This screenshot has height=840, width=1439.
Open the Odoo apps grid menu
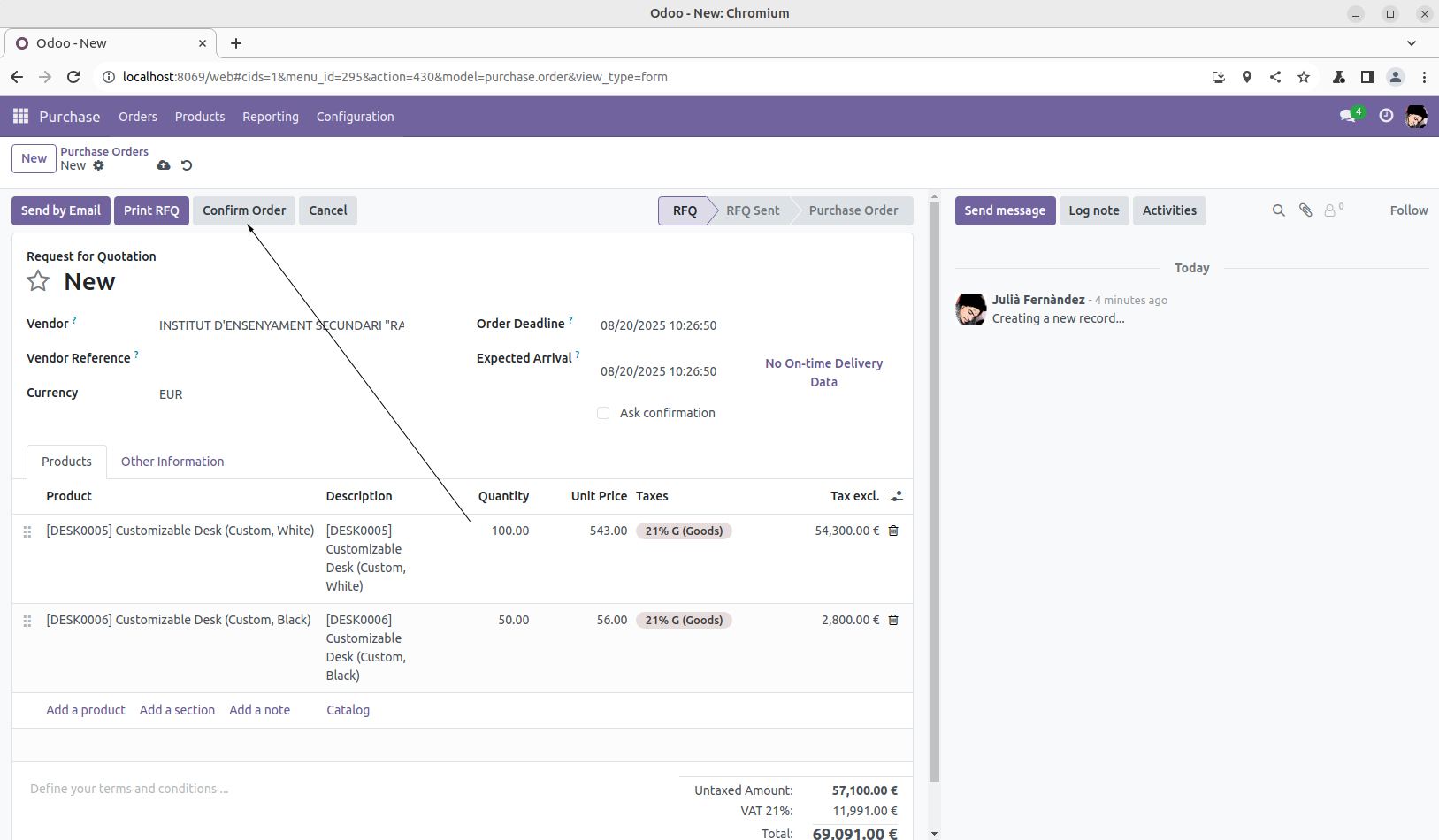tap(20, 117)
